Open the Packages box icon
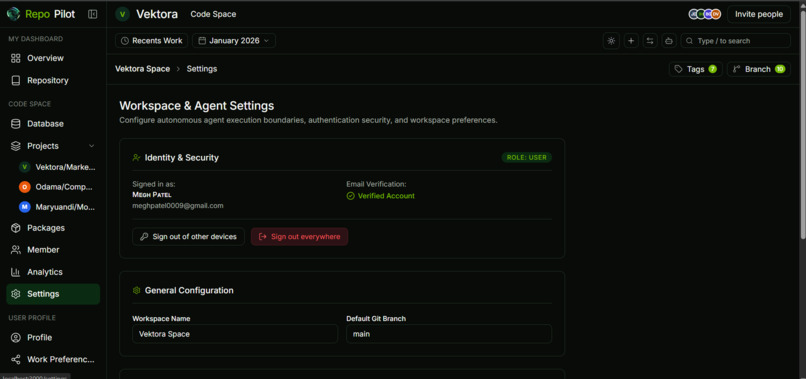This screenshot has height=379, width=806. pos(16,228)
